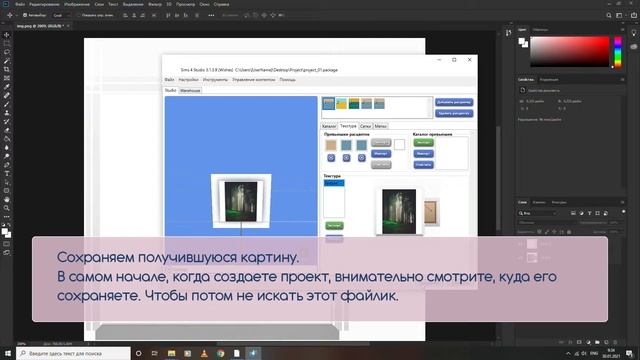Select the Frame tool
The image size is (640, 360).
click(x=7, y=78)
